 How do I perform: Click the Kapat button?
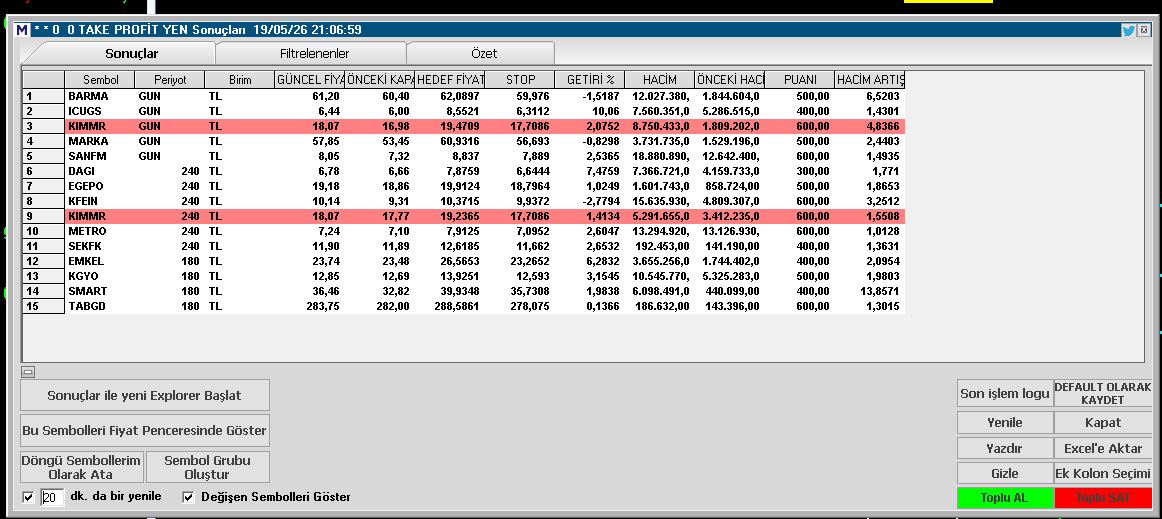[x=1103, y=423]
